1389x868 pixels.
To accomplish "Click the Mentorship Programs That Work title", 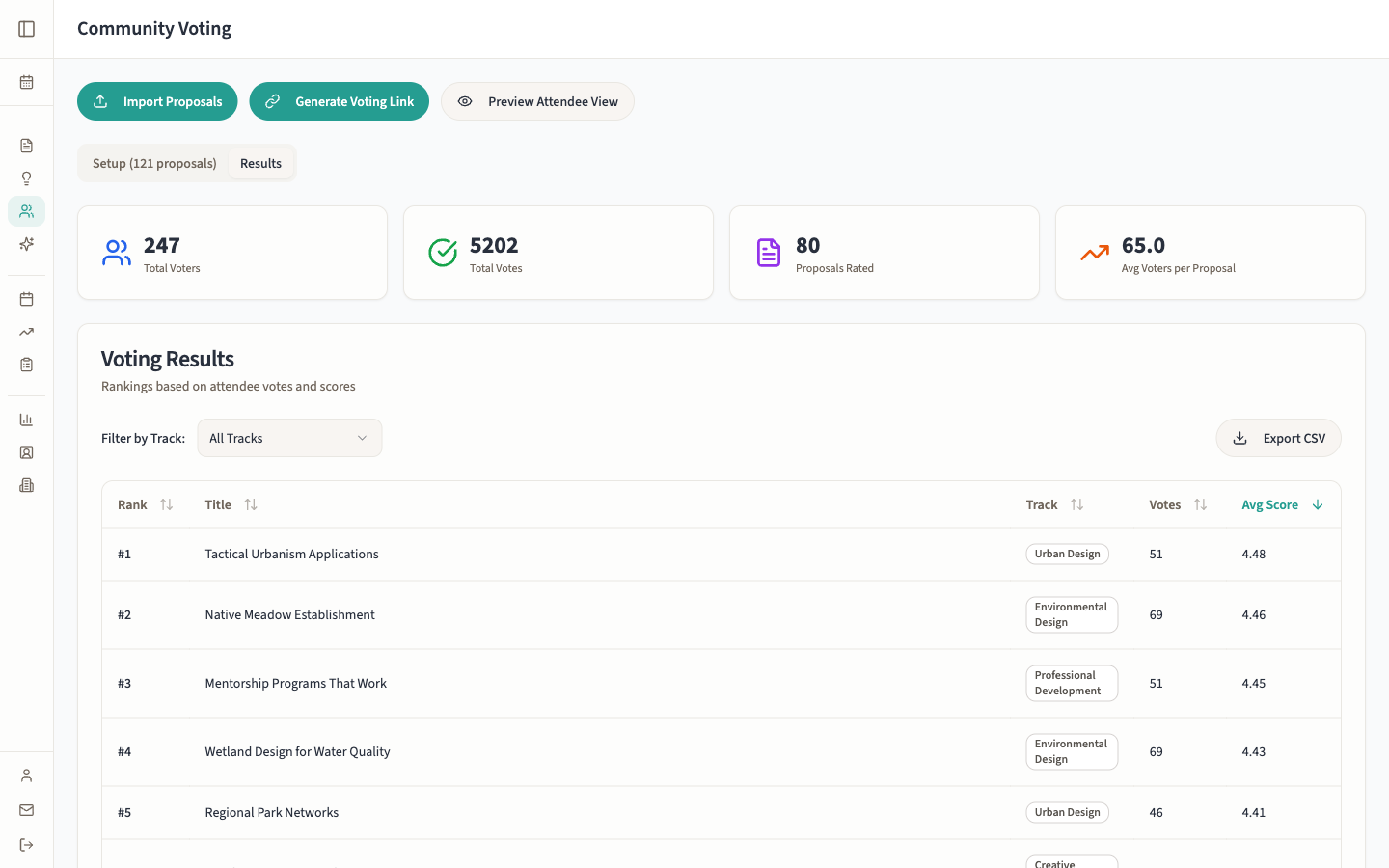I will 295,683.
